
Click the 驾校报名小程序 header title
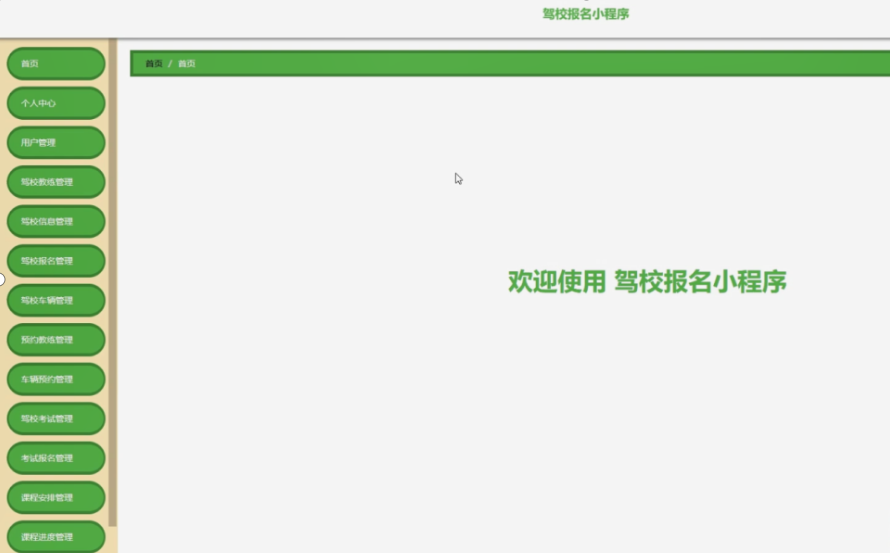pyautogui.click(x=586, y=14)
